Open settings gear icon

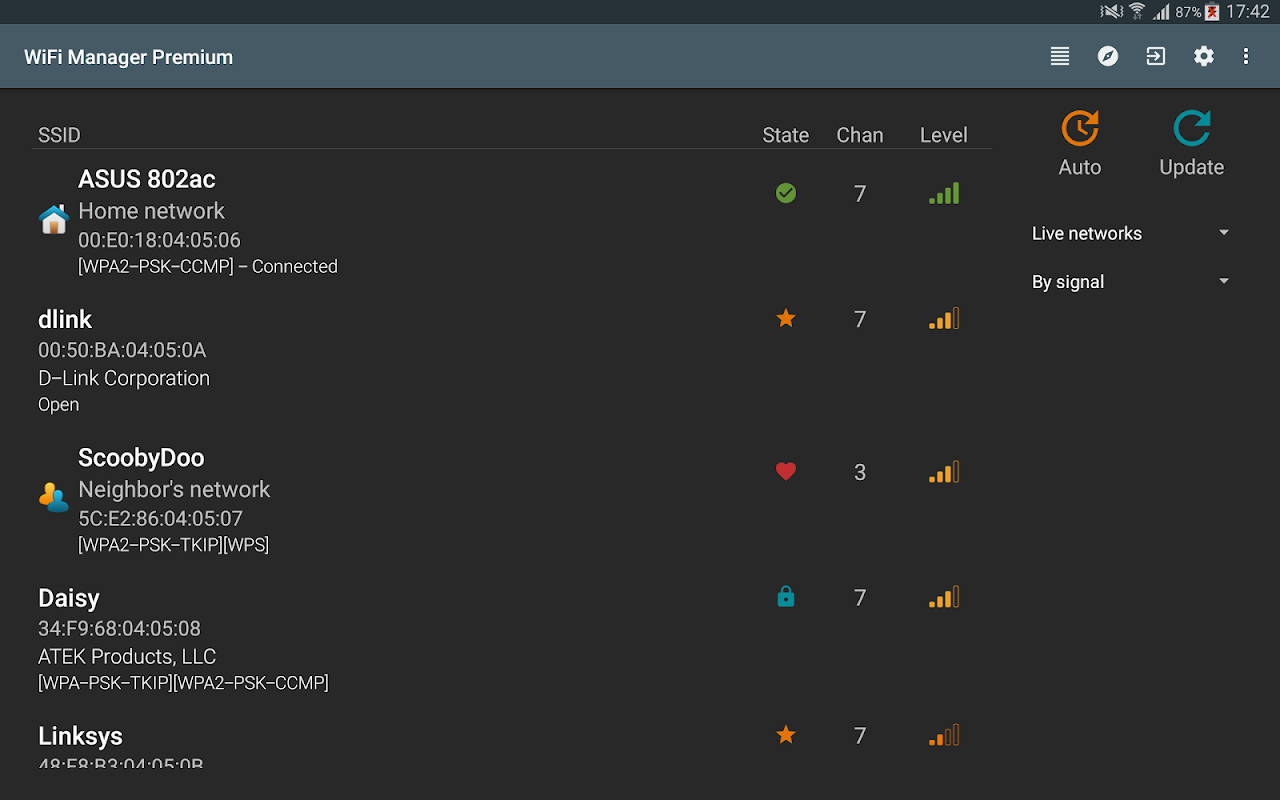1204,57
